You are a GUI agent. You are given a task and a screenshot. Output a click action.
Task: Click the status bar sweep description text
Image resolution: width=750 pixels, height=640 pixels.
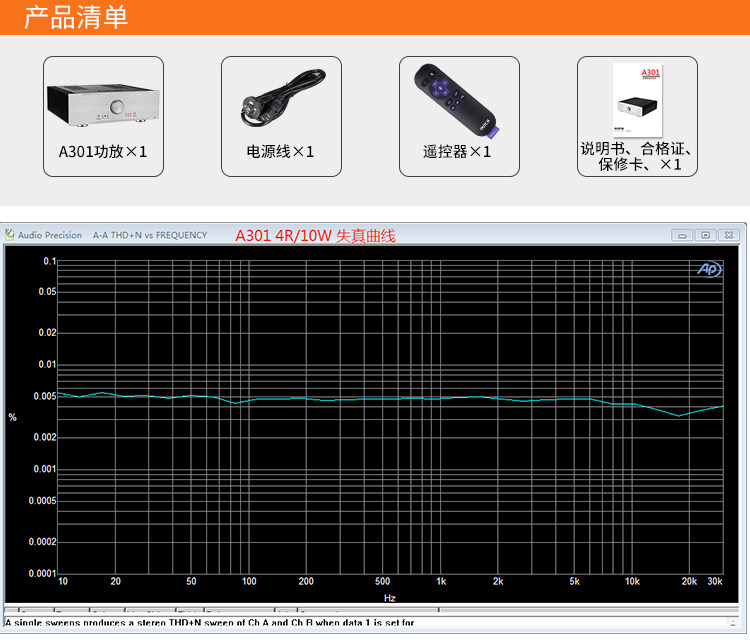(x=210, y=623)
